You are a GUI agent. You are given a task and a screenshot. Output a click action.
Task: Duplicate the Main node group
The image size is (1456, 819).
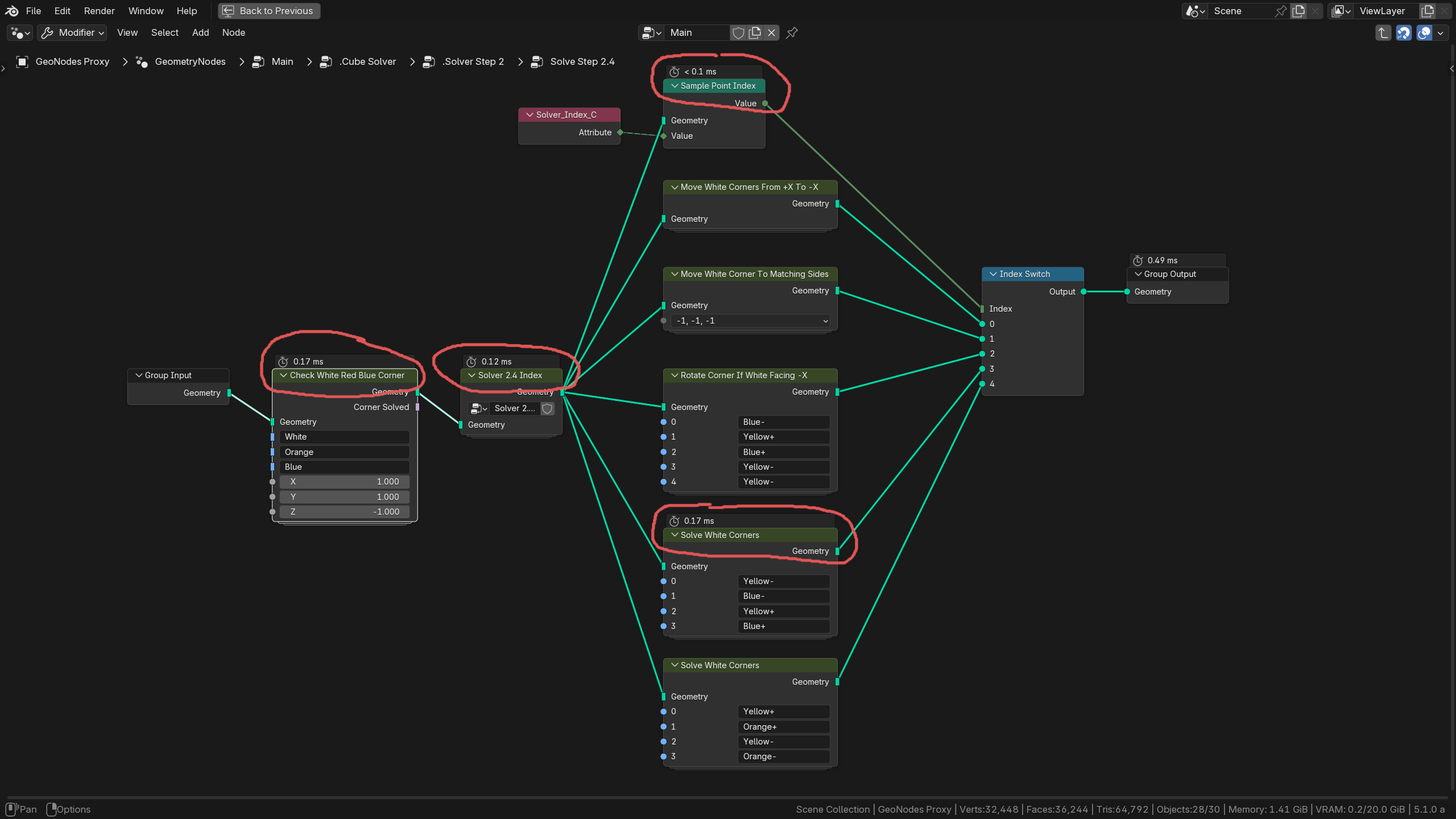[755, 33]
